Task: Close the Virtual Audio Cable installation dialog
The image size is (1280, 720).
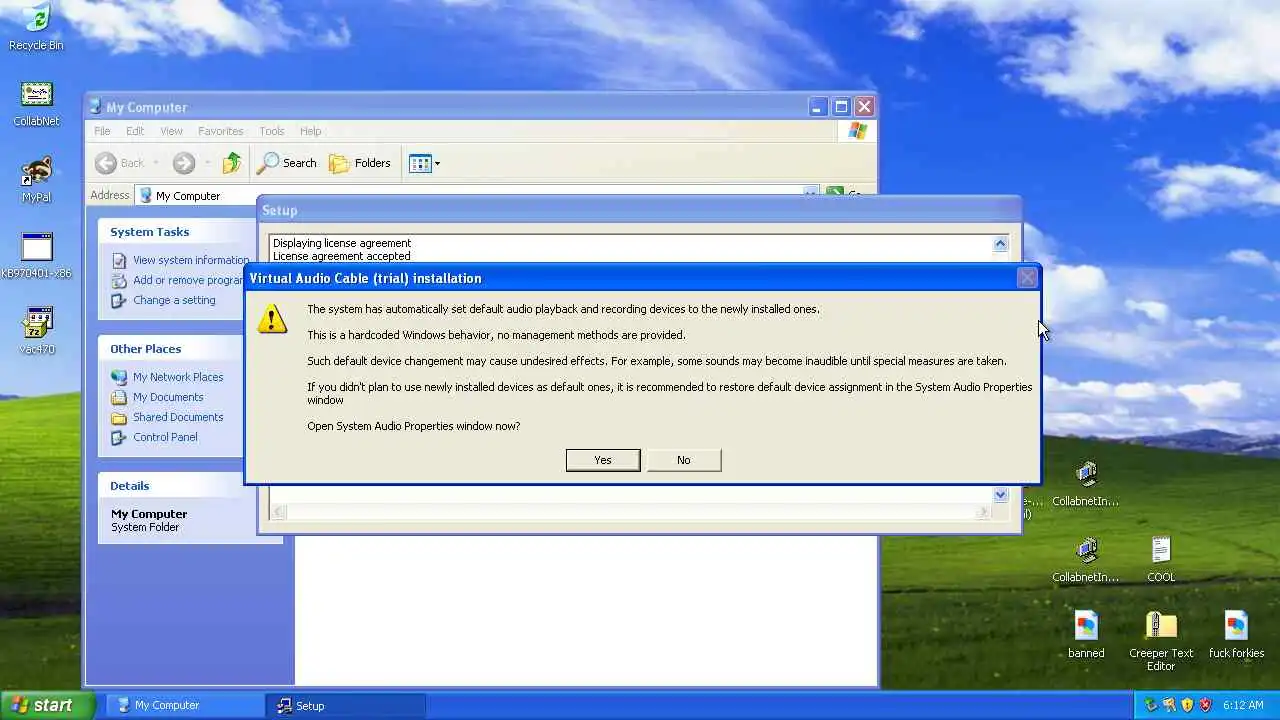Action: 1027,278
